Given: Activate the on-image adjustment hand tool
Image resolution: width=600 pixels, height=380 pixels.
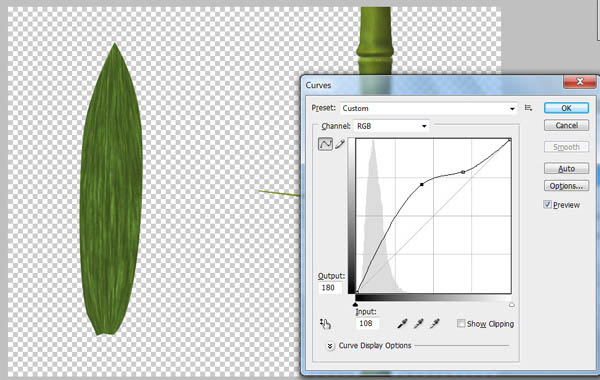Looking at the screenshot, I should pyautogui.click(x=325, y=324).
